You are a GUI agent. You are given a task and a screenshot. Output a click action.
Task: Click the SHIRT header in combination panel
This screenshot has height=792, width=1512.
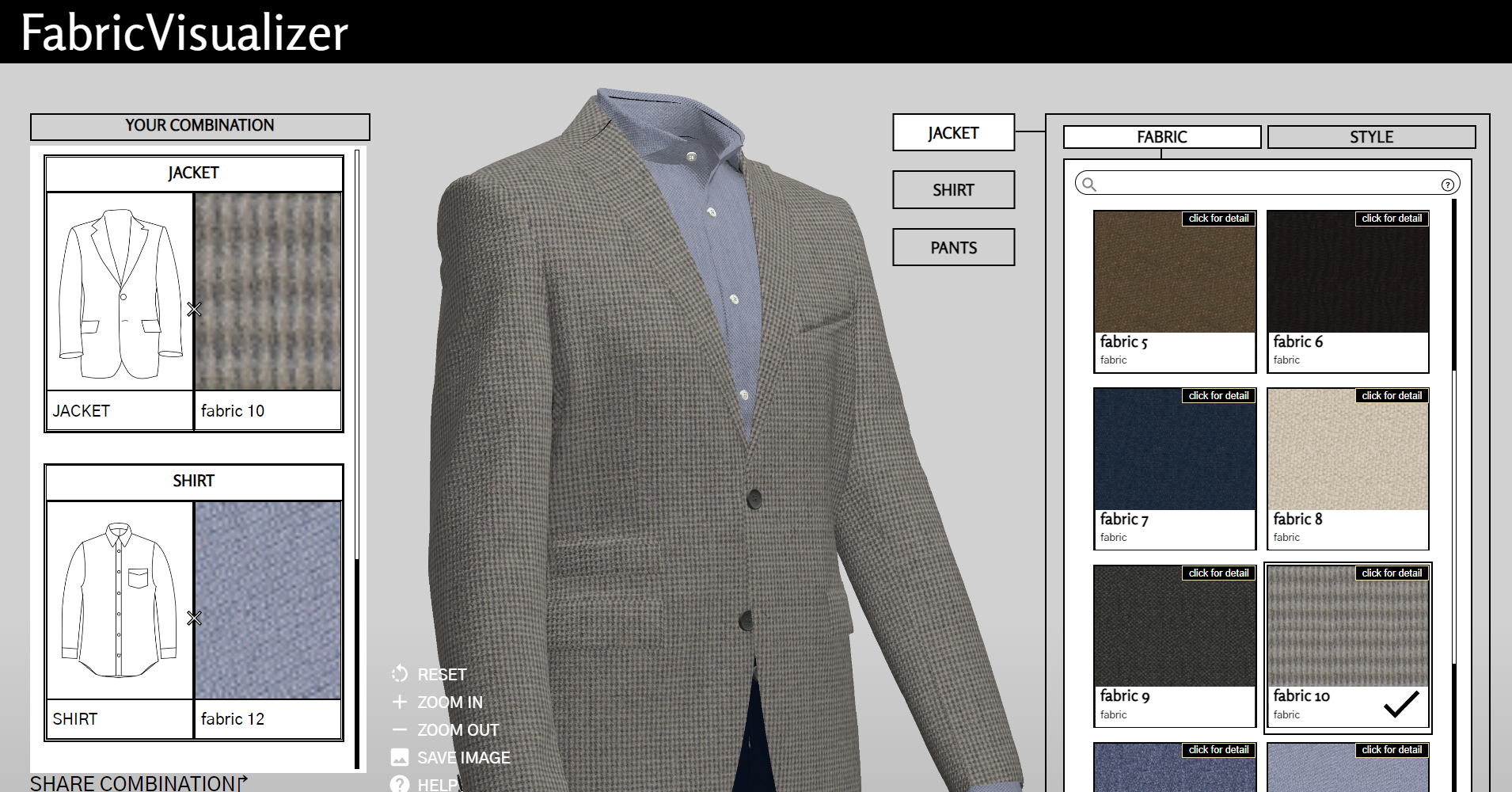[194, 482]
